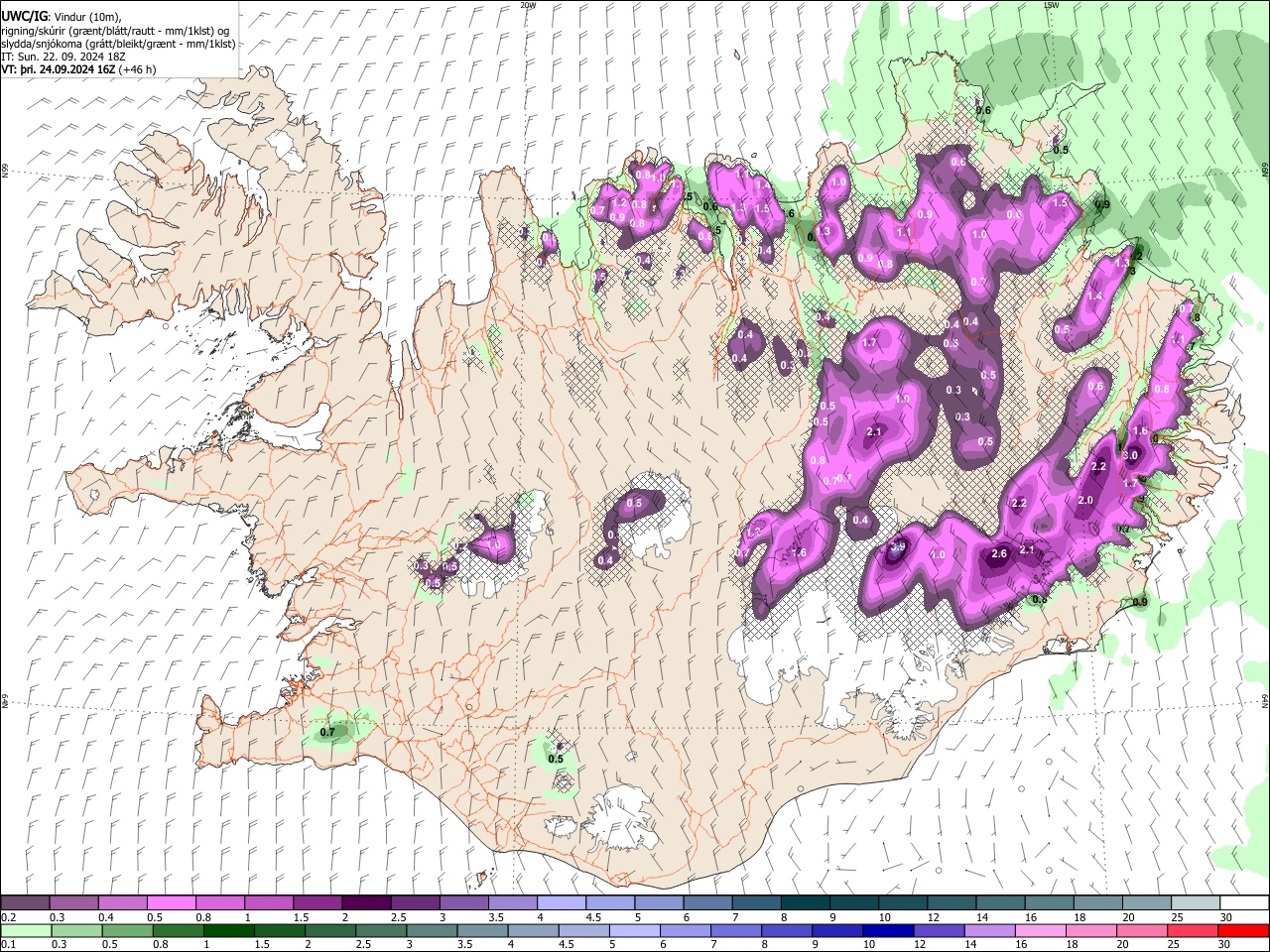The width and height of the screenshot is (1270, 952).
Task: Click the "15W" longitude label on the top edge
Action: click(x=1051, y=5)
